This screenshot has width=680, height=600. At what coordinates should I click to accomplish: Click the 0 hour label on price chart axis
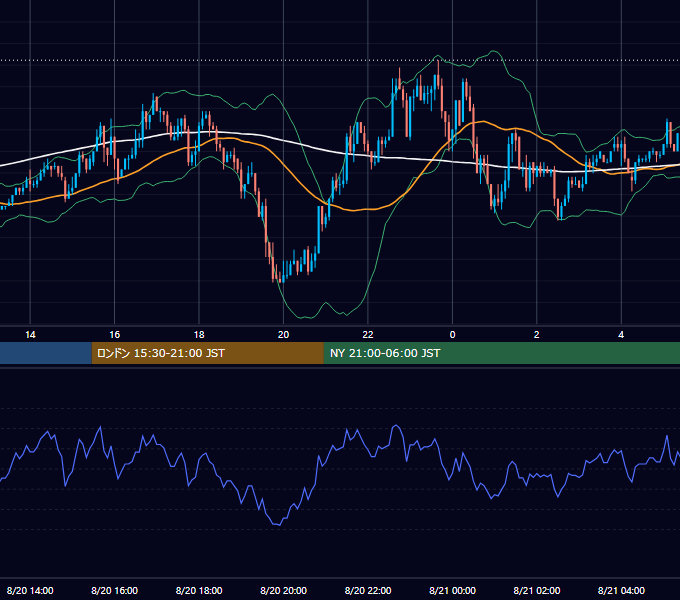click(x=452, y=335)
